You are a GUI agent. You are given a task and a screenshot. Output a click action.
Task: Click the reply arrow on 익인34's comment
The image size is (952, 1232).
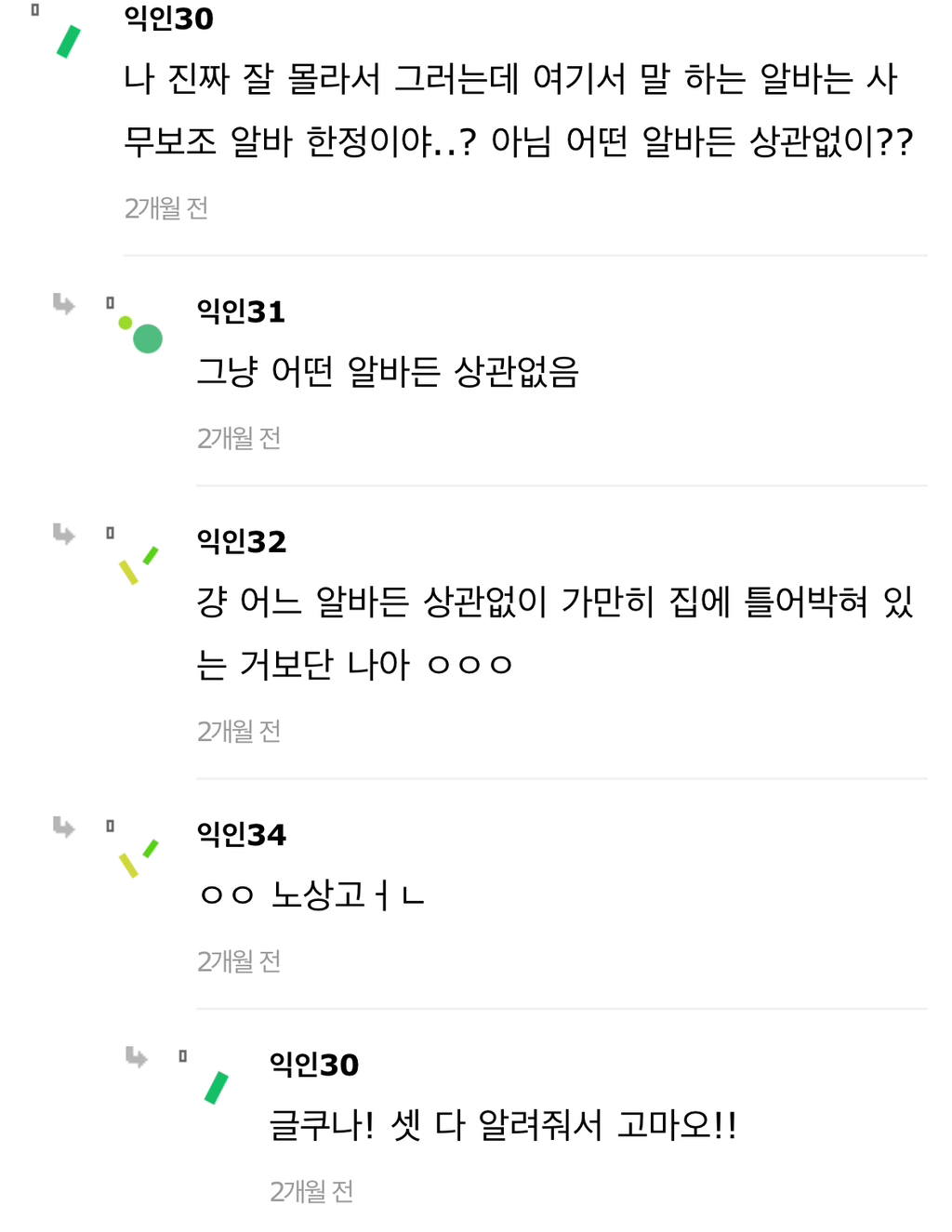pos(61,828)
